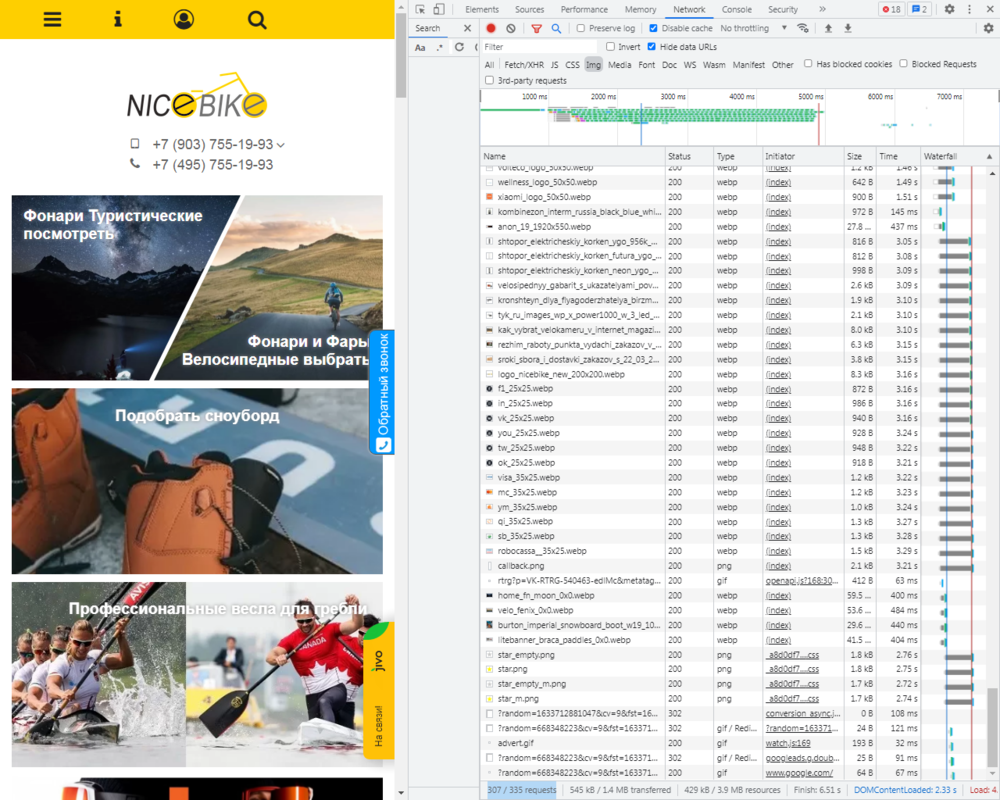Sort by the Waterfall column header
The width and height of the screenshot is (1000, 800).
tap(959, 156)
